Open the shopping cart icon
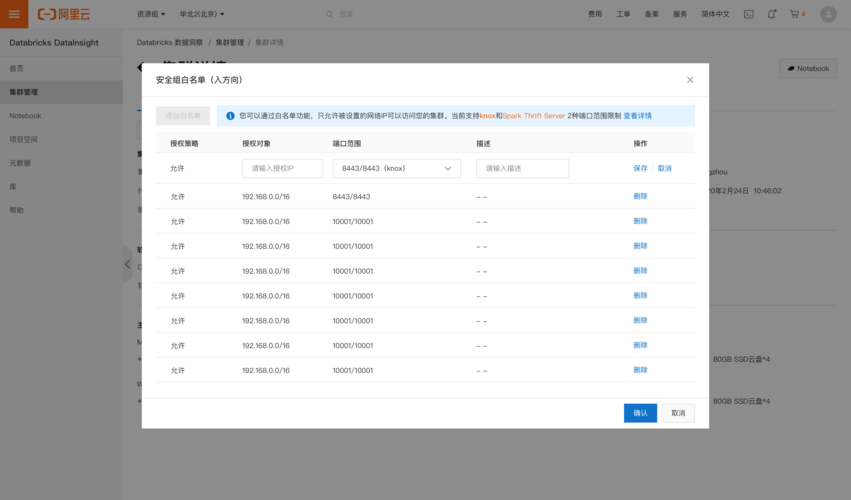 click(x=797, y=15)
